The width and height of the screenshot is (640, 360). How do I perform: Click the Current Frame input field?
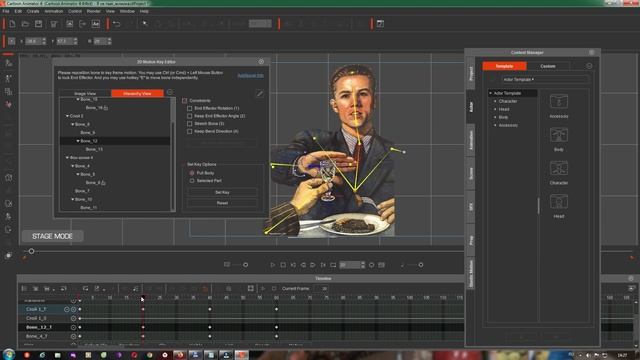(321, 289)
